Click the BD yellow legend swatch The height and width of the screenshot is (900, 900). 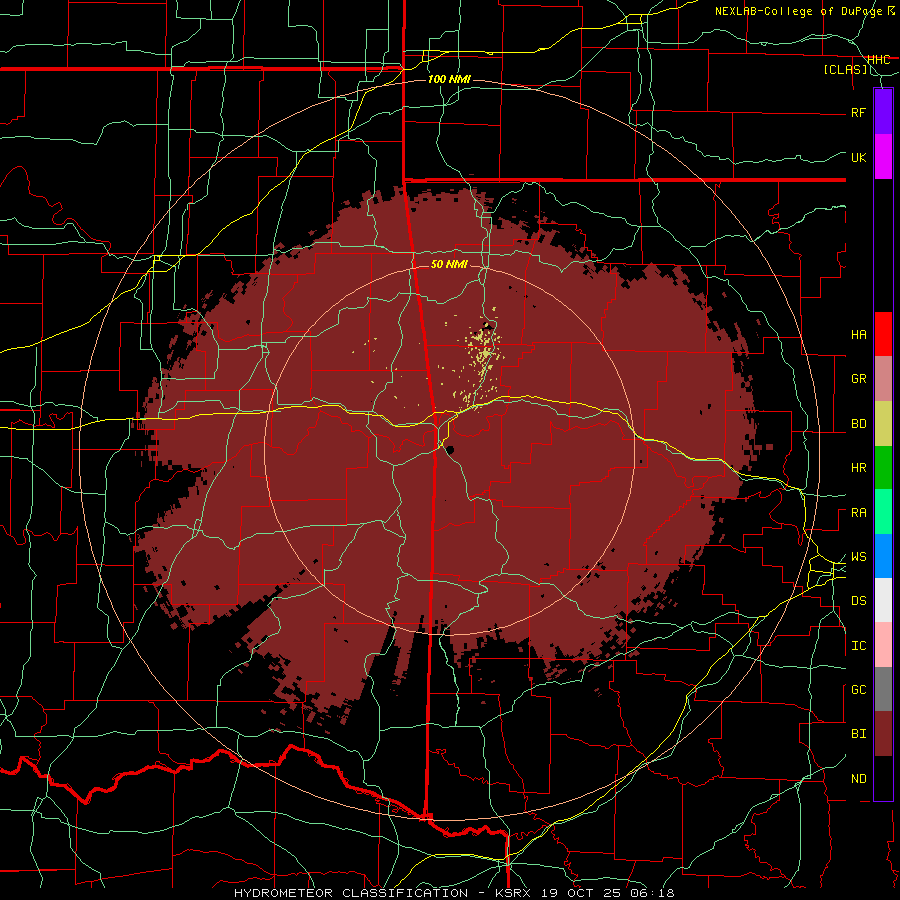tap(883, 423)
